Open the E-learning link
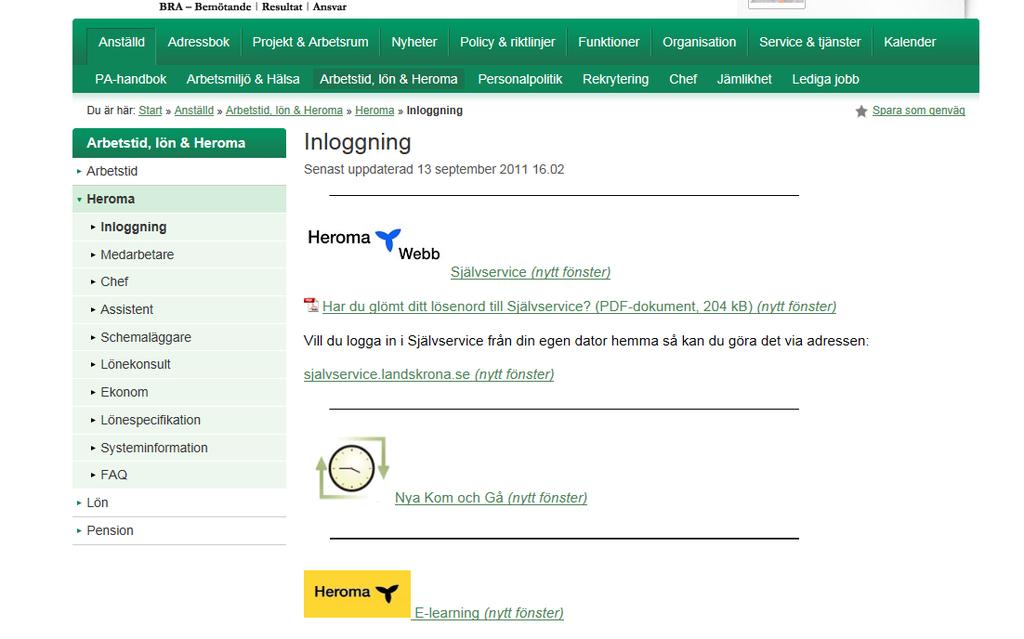The image size is (1024, 639). (488, 613)
